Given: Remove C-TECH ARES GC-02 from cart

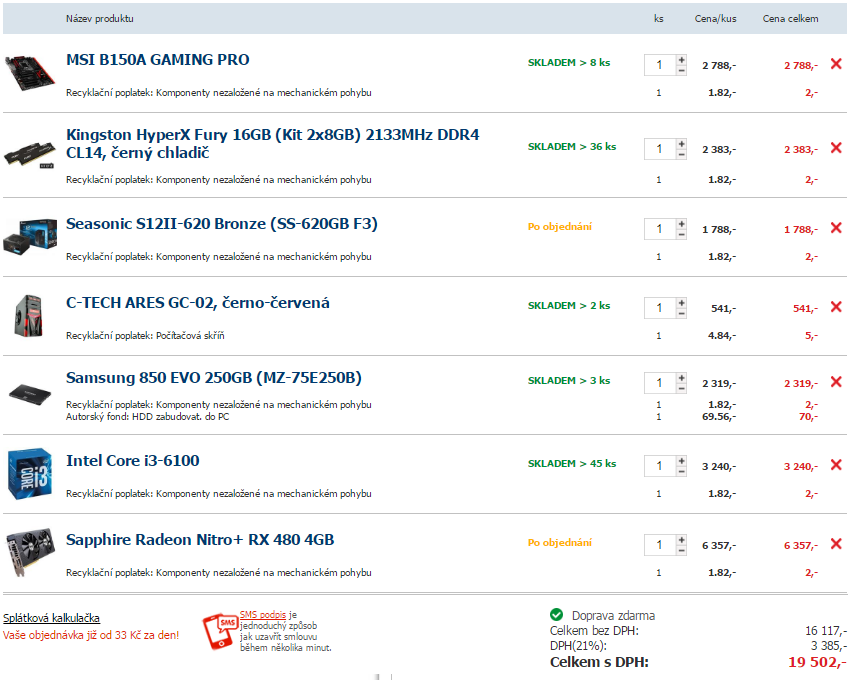Looking at the screenshot, I should pyautogui.click(x=836, y=307).
